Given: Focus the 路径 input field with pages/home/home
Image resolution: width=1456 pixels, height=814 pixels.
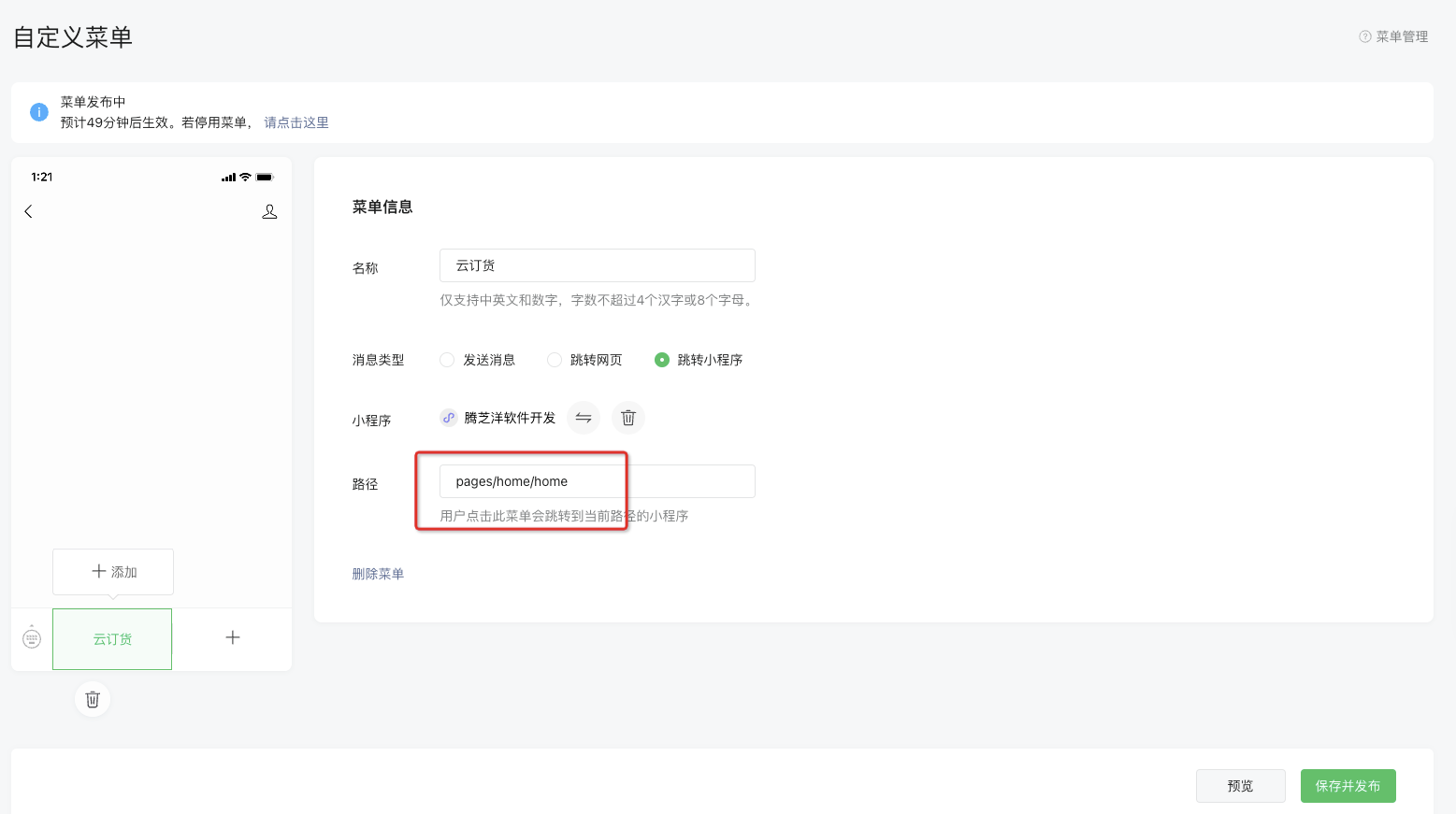Looking at the screenshot, I should click(598, 481).
